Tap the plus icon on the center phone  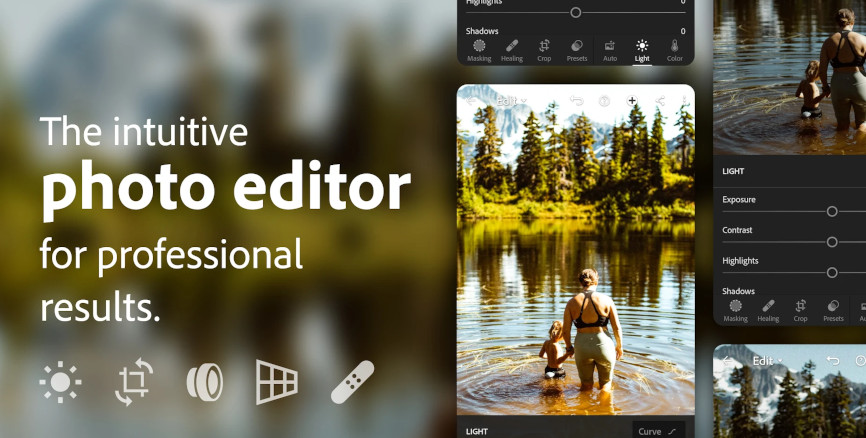coord(632,101)
